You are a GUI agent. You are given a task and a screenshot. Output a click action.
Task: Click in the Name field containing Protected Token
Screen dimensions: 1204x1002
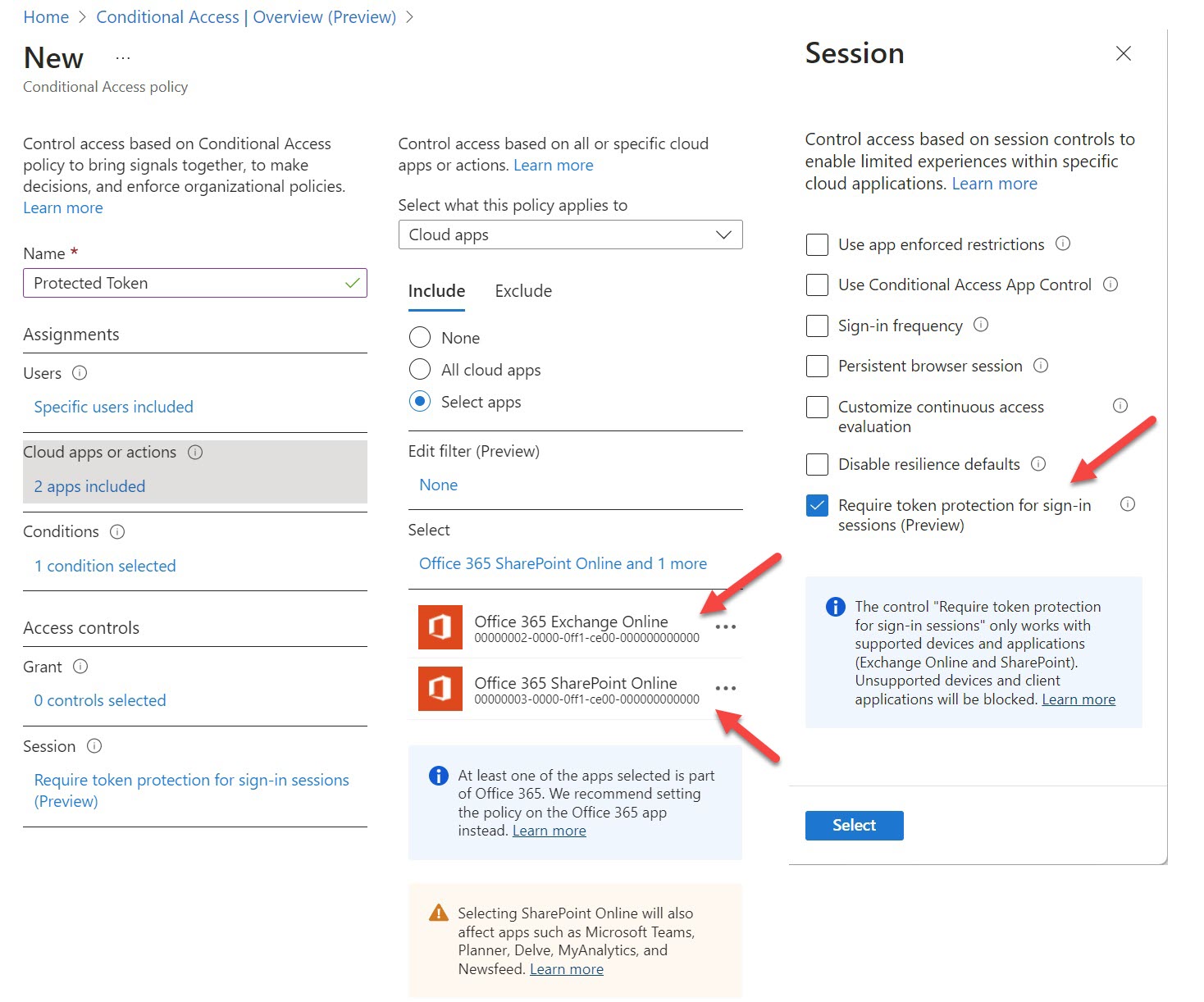point(195,283)
